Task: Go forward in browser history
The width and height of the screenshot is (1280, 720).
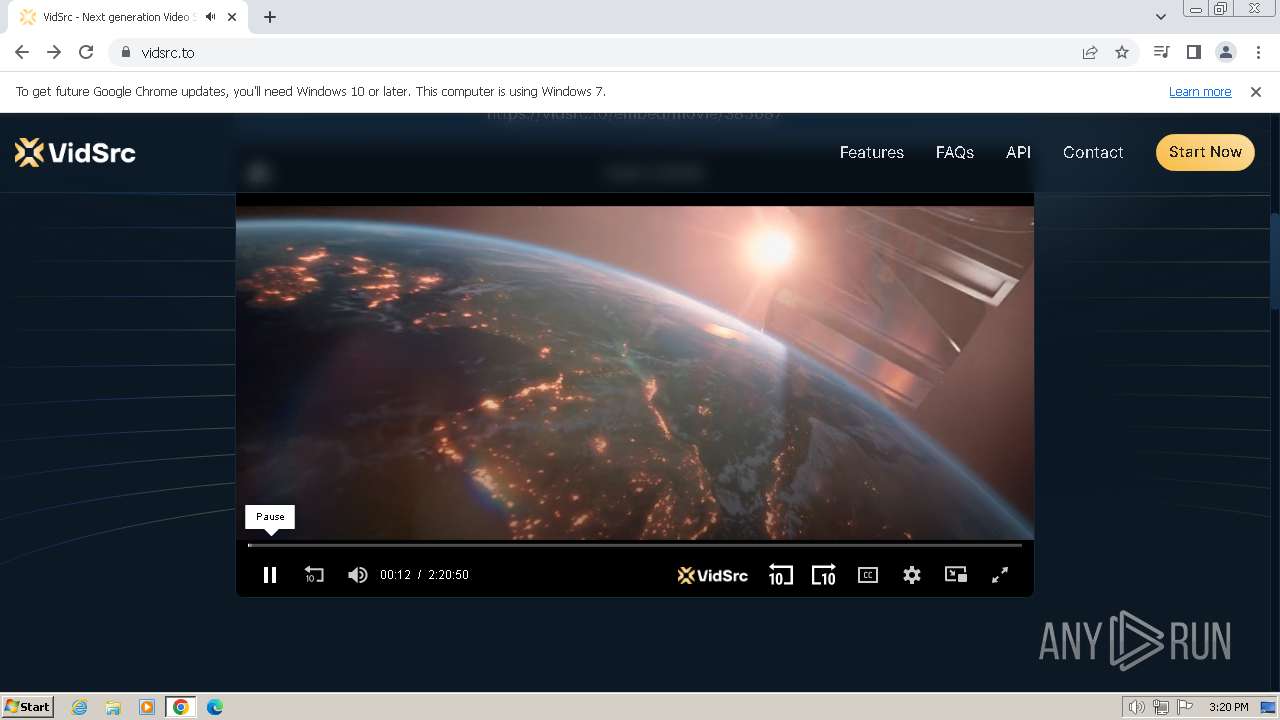Action: (x=54, y=52)
